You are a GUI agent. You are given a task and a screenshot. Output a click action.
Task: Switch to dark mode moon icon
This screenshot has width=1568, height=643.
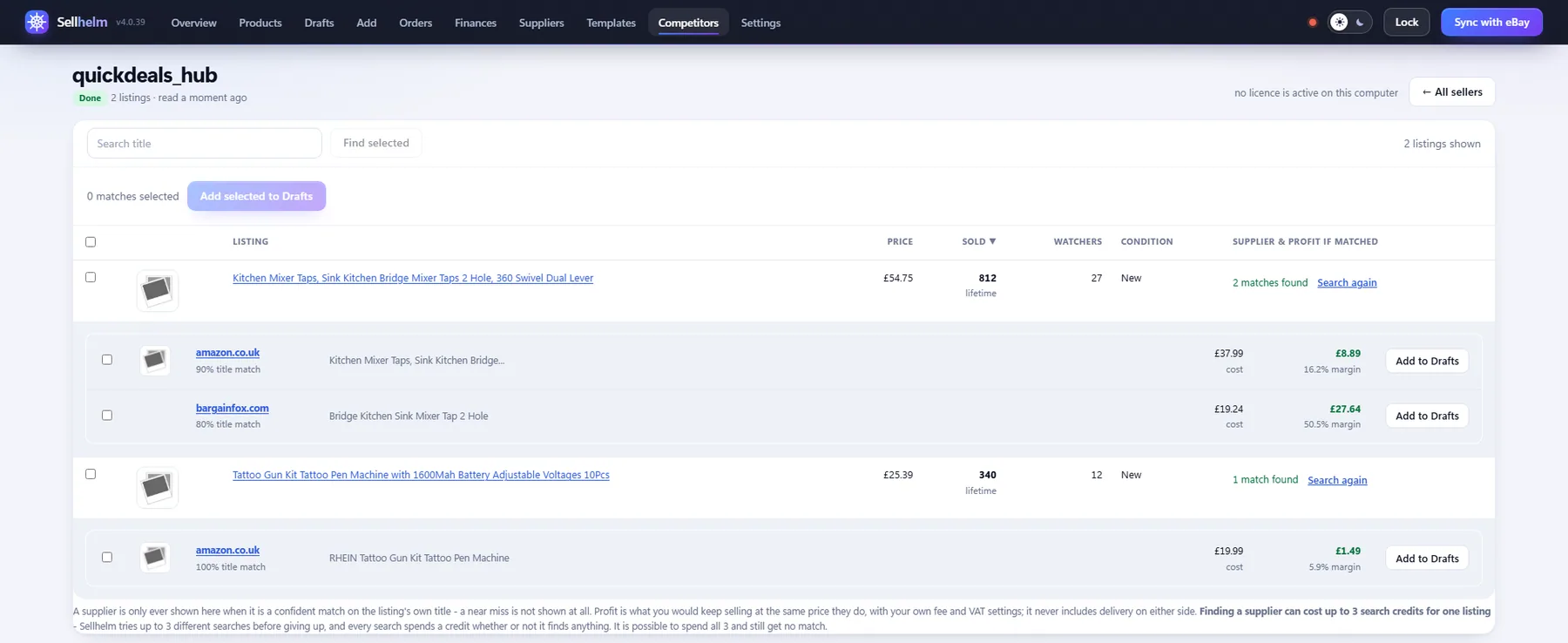1360,22
